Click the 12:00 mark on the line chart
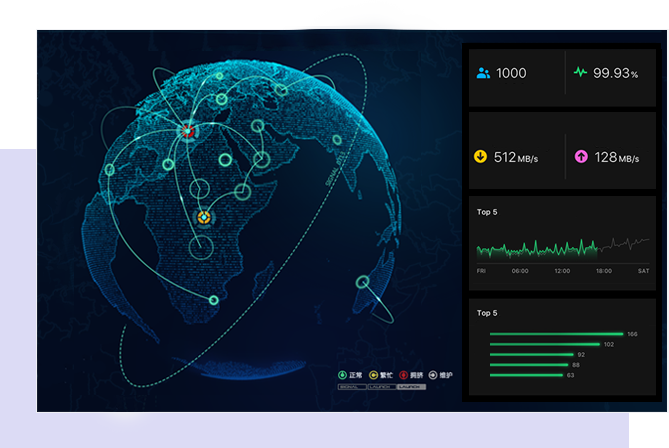This screenshot has width=669, height=448. coord(562,270)
